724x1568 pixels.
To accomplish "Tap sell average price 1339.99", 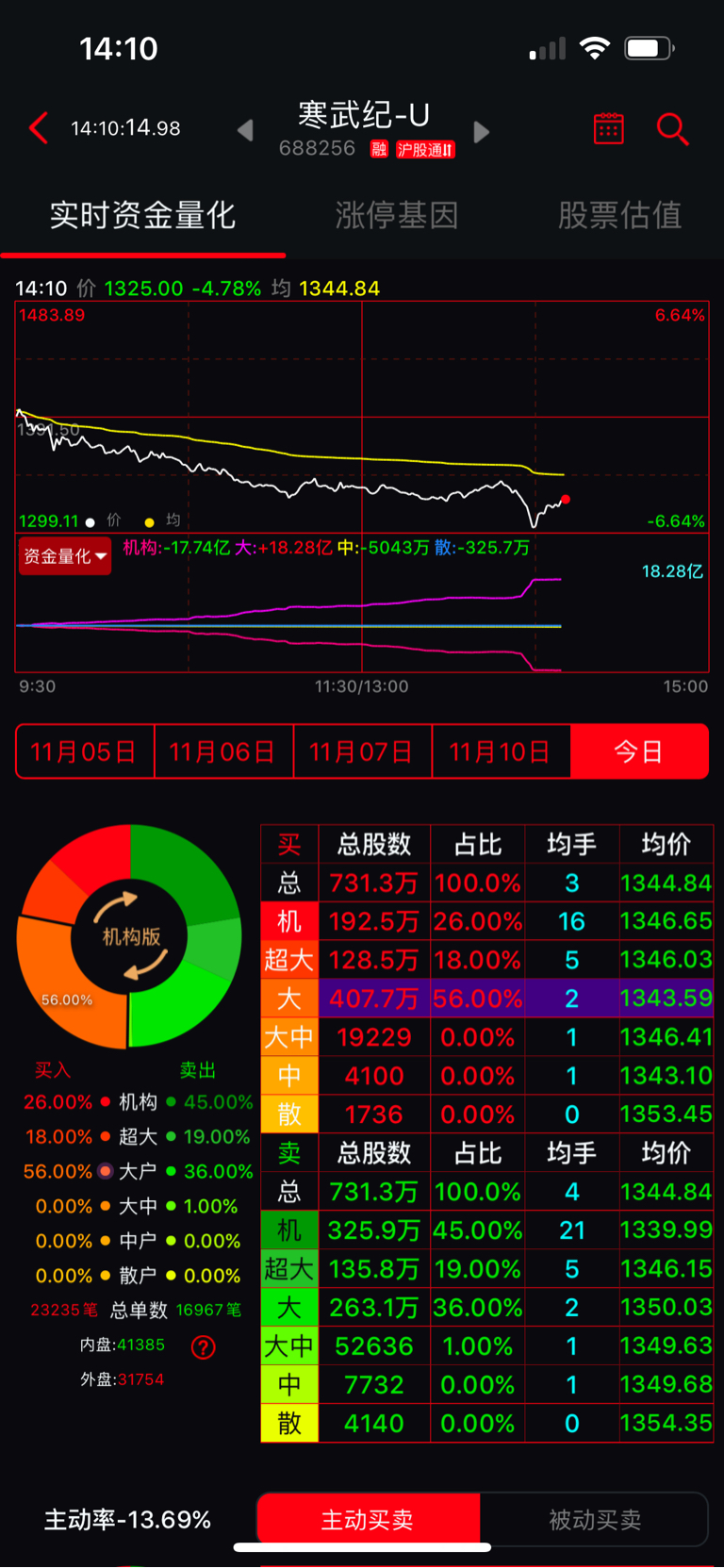I will pyautogui.click(x=666, y=1230).
